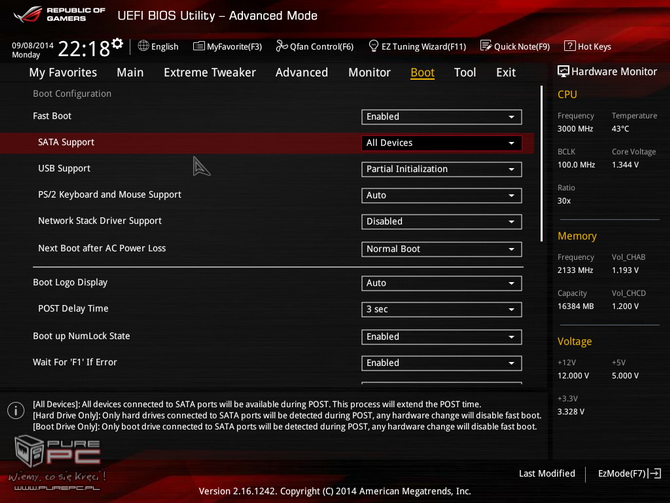Click the Memory heading in Hardware Monitor
Image resolution: width=670 pixels, height=503 pixels.
tap(577, 236)
